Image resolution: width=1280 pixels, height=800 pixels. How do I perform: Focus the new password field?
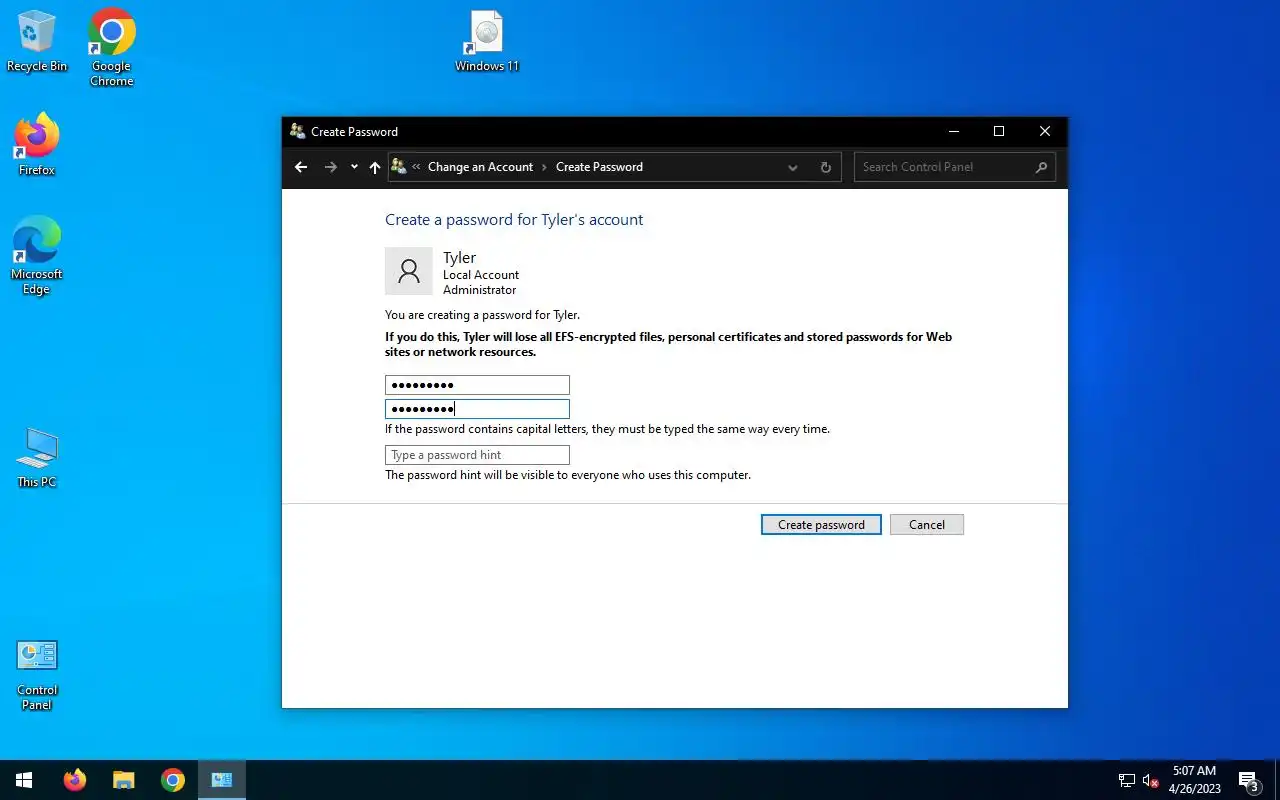(477, 385)
